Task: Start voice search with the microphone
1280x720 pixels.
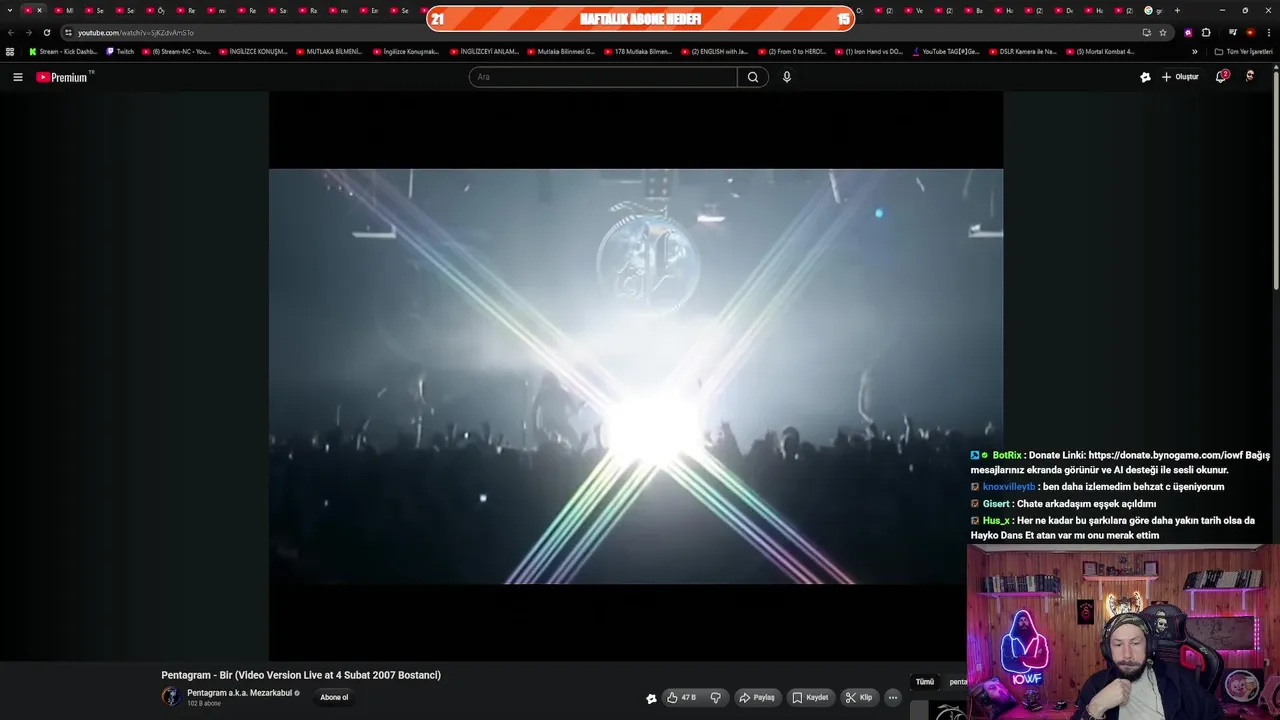Action: point(787,77)
